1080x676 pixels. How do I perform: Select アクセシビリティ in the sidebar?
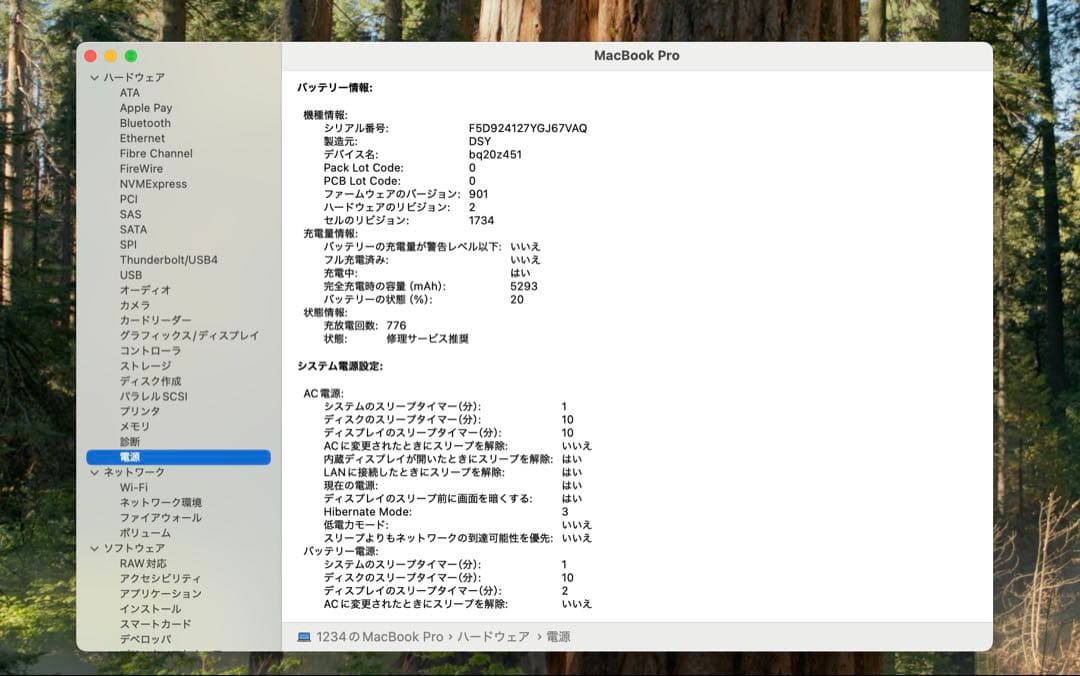pos(160,578)
